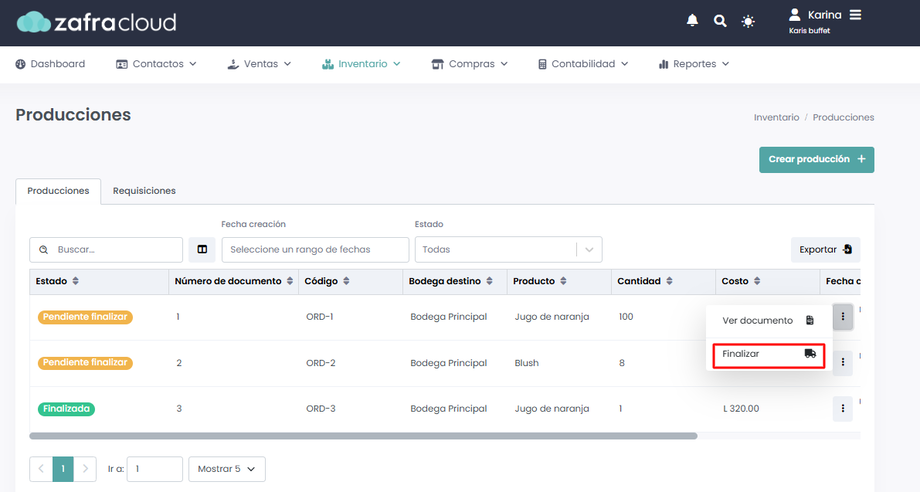Open the Fecha creación date range field
Image resolution: width=920 pixels, height=492 pixels.
(x=315, y=249)
